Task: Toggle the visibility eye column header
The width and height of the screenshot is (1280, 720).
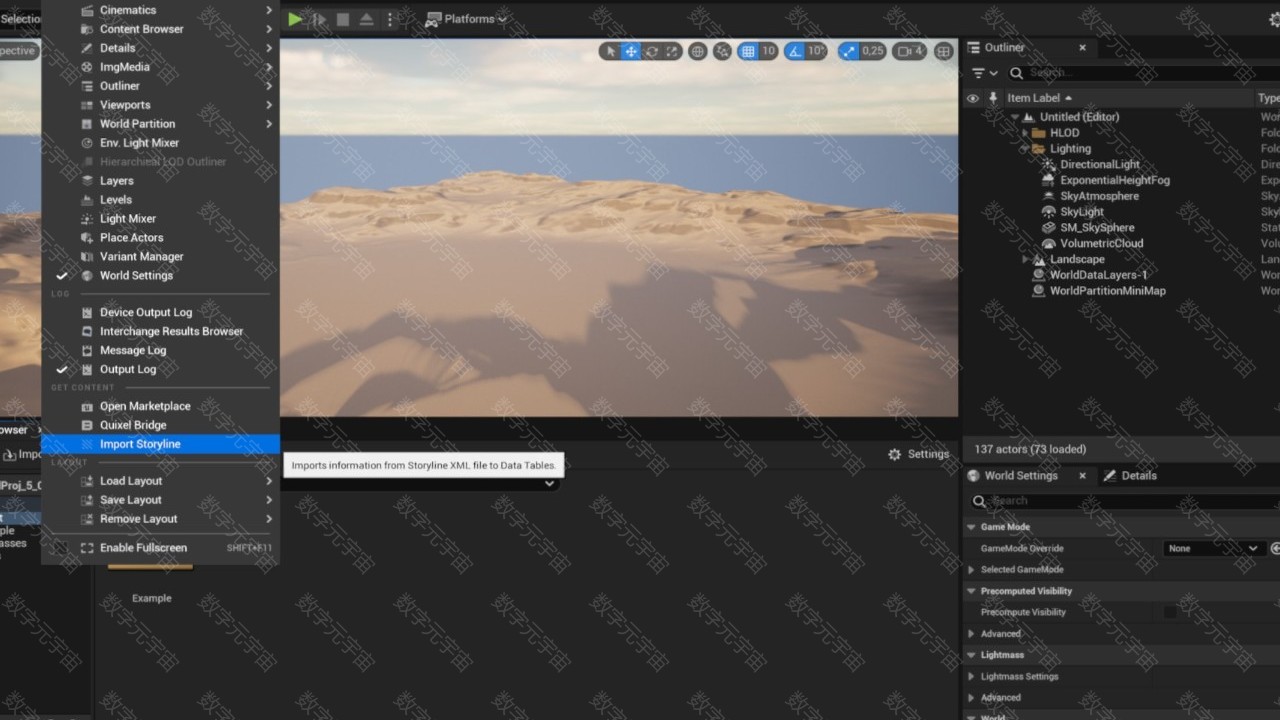Action: pyautogui.click(x=972, y=98)
